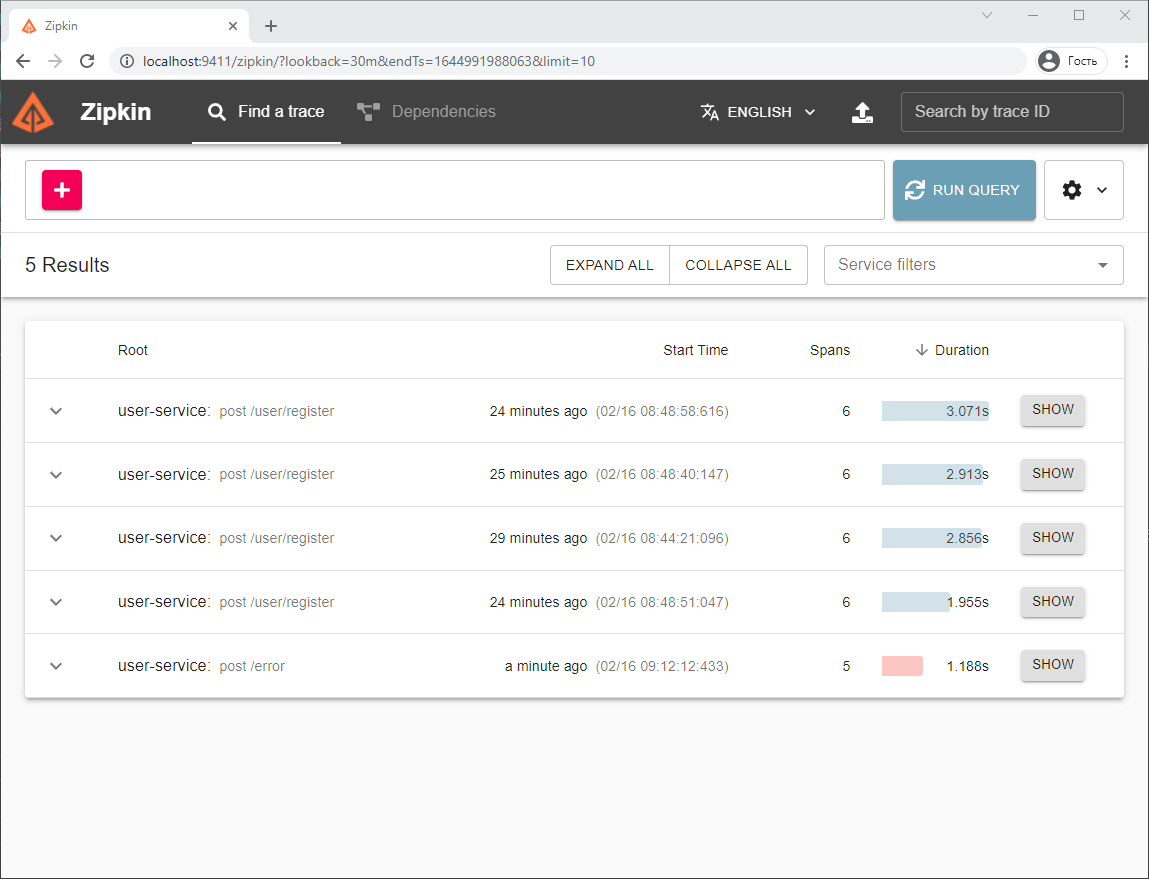The height and width of the screenshot is (879, 1149).
Task: Expand the 3.071s user/register trace row
Action: (56, 410)
